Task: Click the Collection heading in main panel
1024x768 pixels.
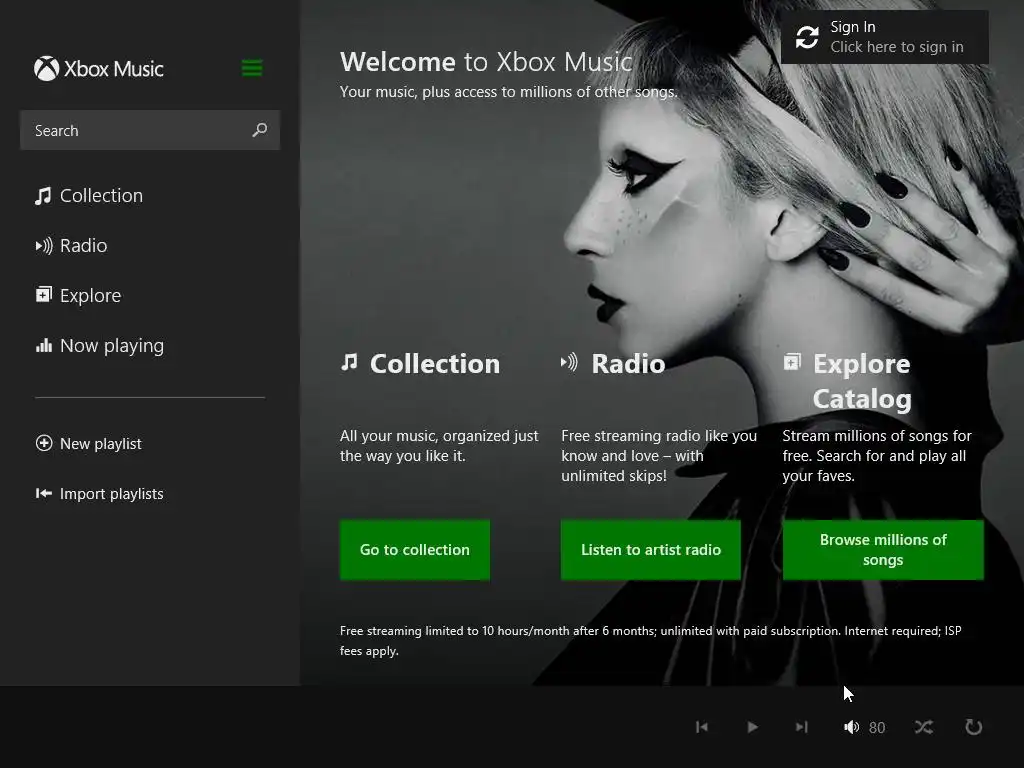Action: (435, 364)
